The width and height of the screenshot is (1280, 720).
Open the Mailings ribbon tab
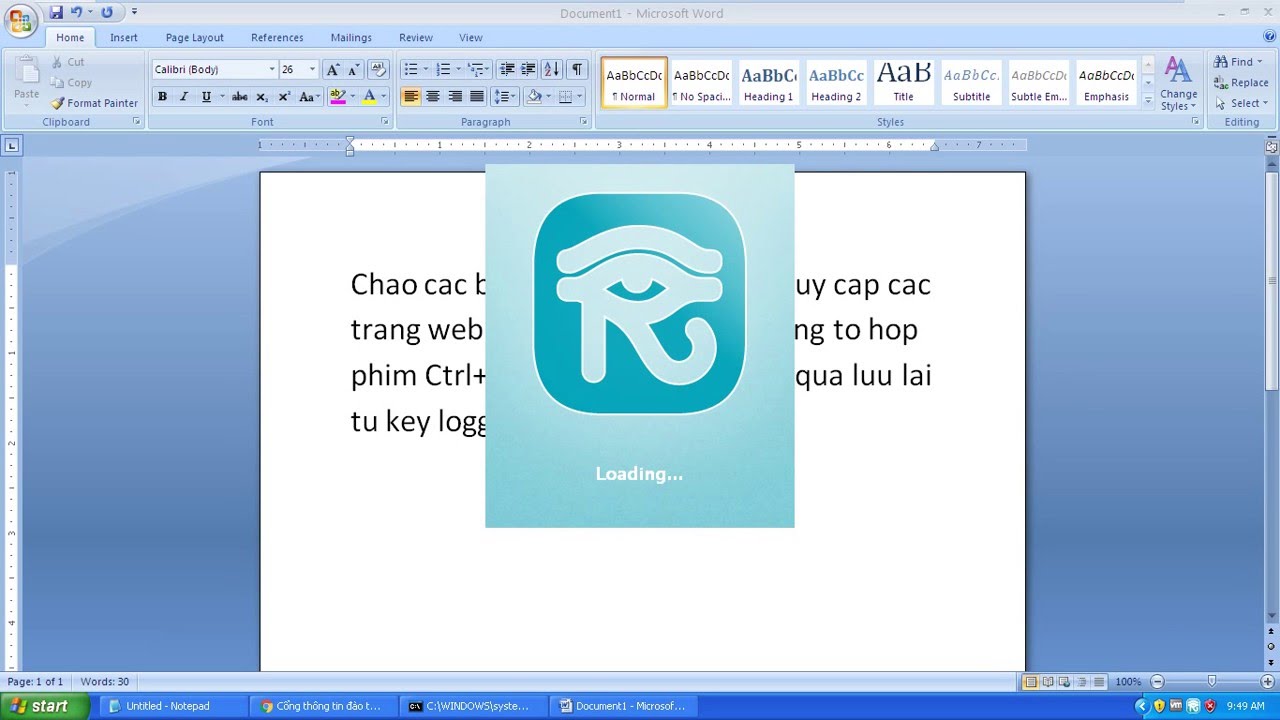(351, 38)
